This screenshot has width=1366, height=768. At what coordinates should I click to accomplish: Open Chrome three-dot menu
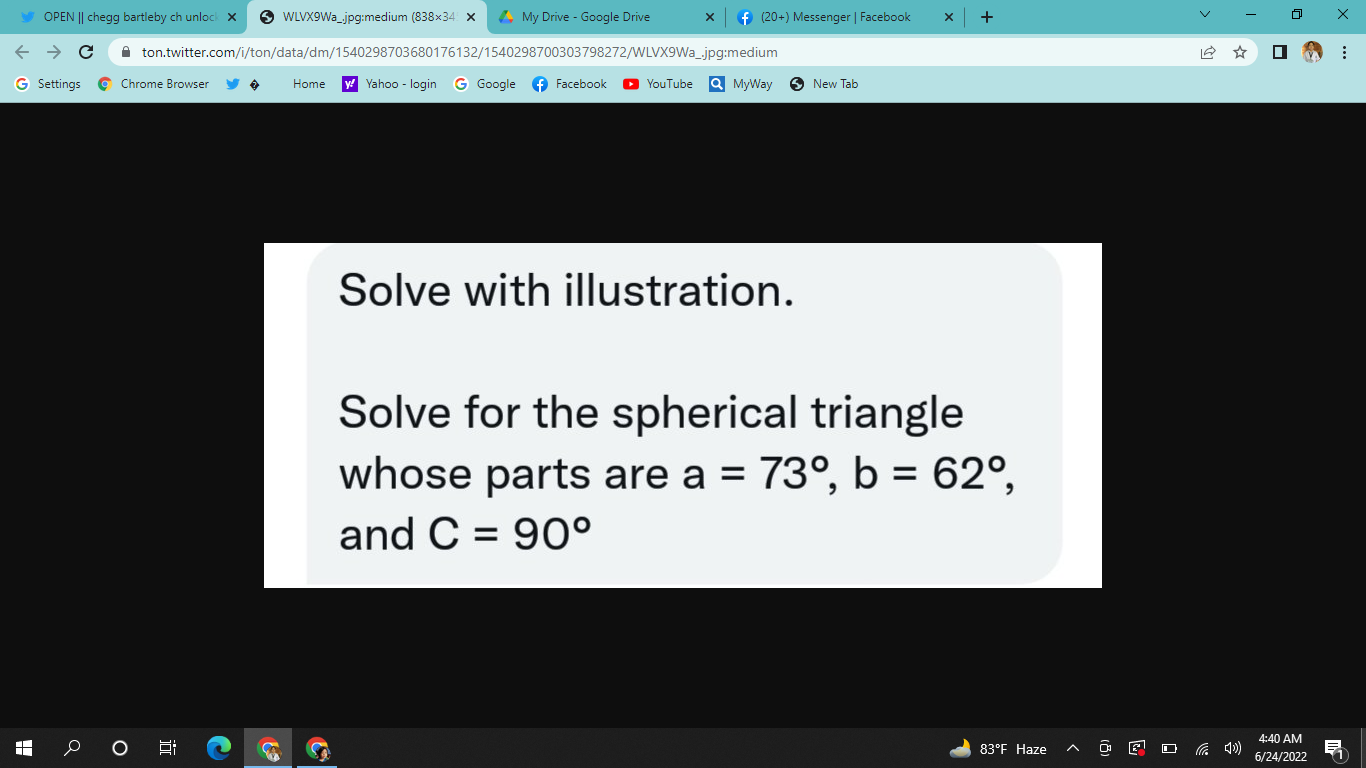[x=1344, y=52]
